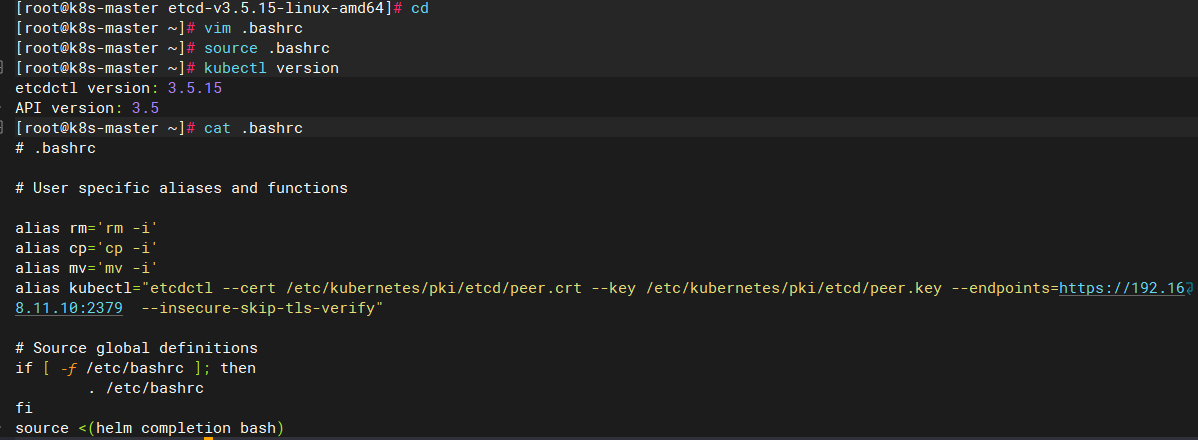
Task: Click the 'if [ -f /etc/bashrc ]; then' line
Action: pos(136,367)
